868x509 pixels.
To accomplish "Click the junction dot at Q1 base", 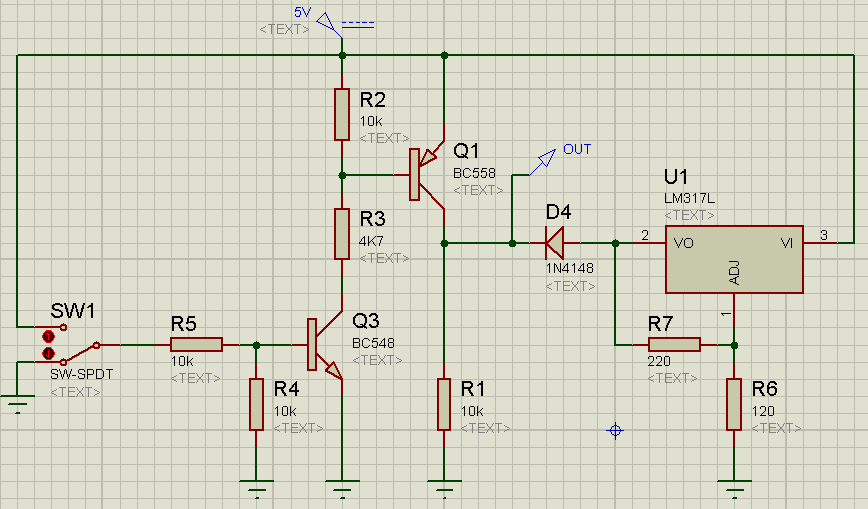I will point(342,175).
